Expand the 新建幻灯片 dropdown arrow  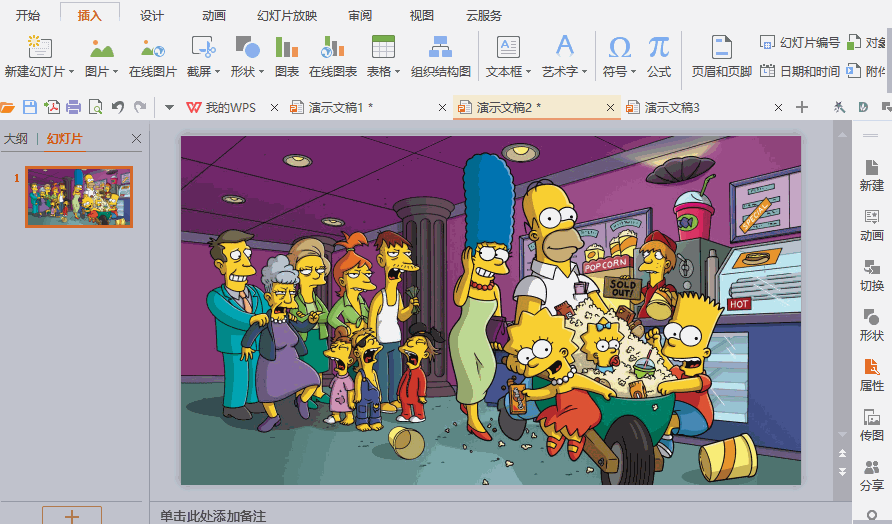click(x=71, y=72)
